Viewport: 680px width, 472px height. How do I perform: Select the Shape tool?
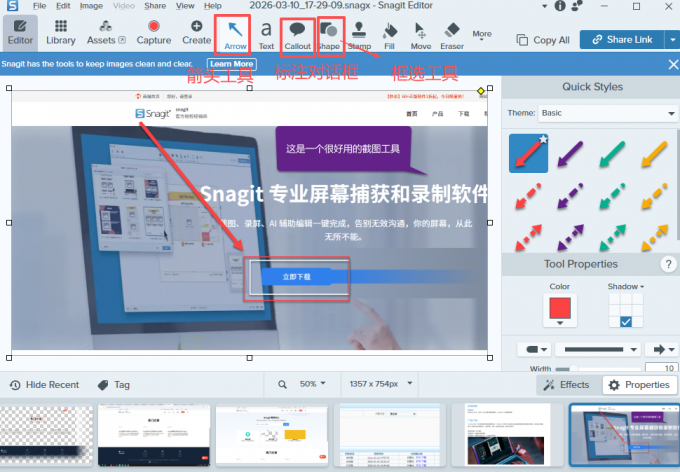[x=329, y=35]
